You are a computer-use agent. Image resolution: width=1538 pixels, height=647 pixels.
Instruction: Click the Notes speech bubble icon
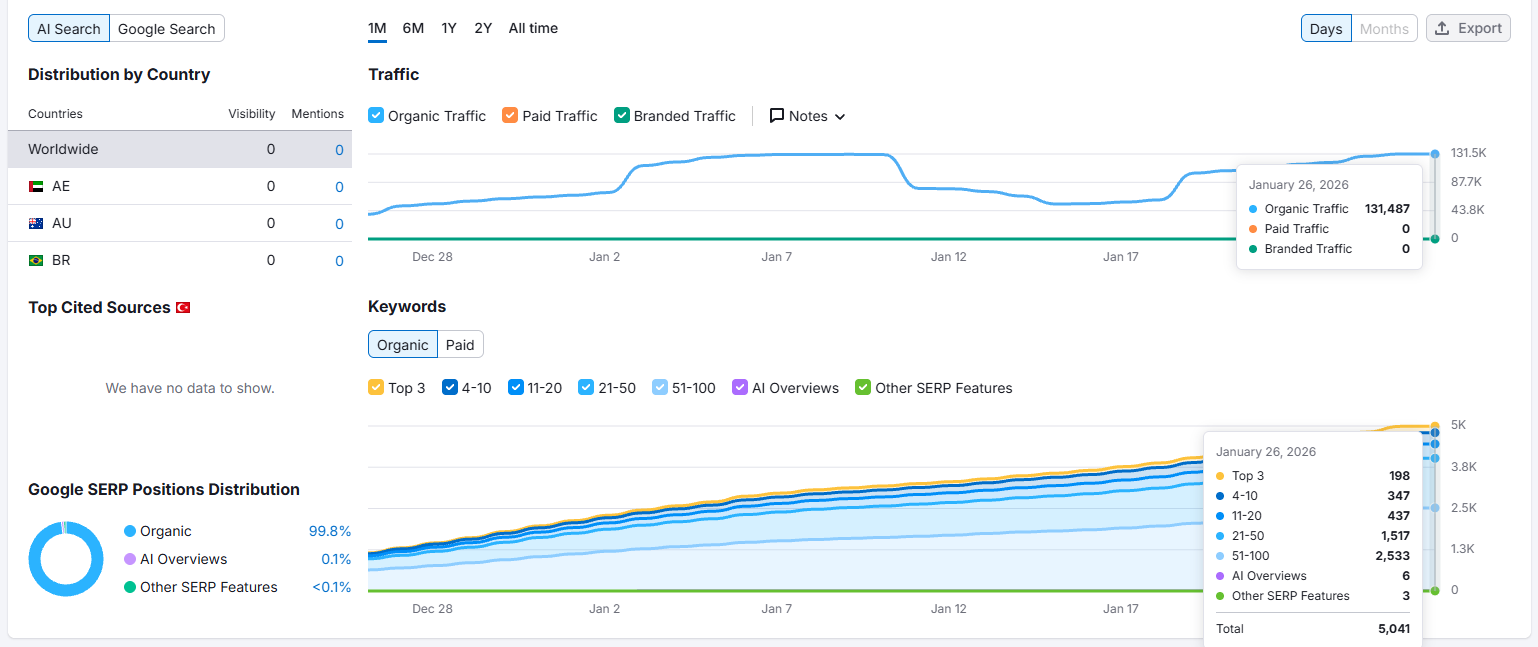click(777, 116)
